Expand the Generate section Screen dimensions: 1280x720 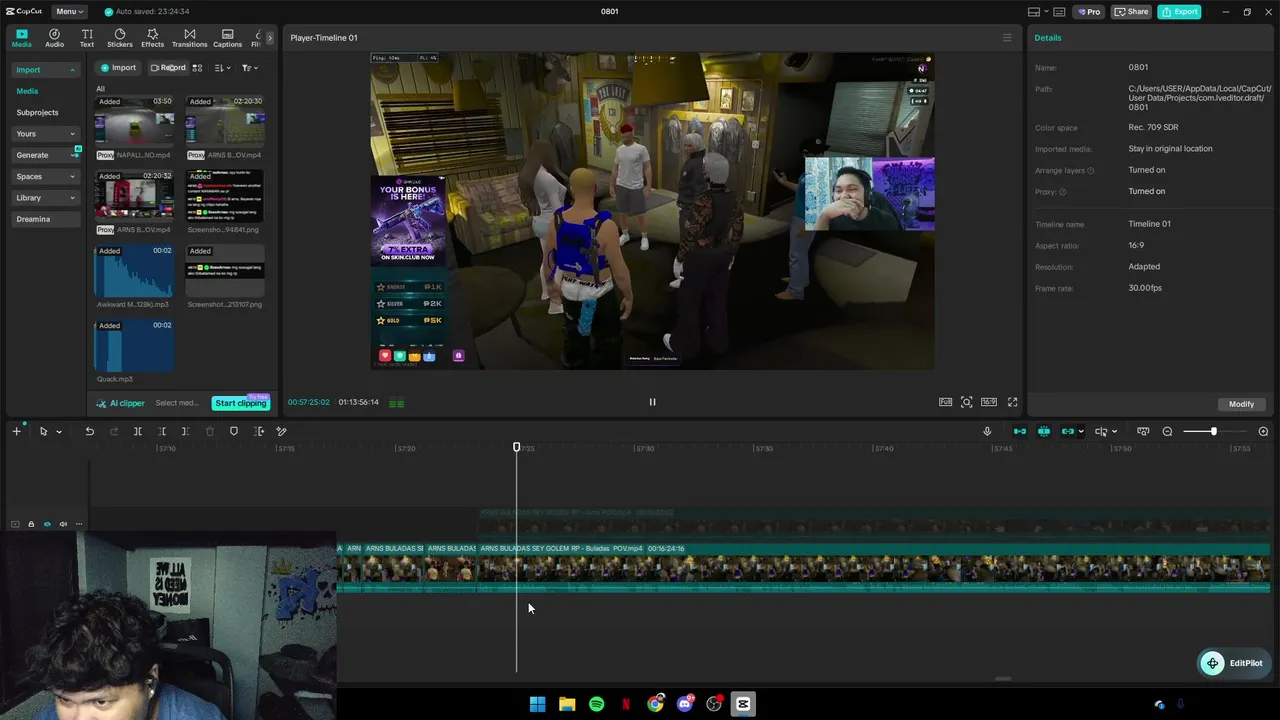(45, 155)
